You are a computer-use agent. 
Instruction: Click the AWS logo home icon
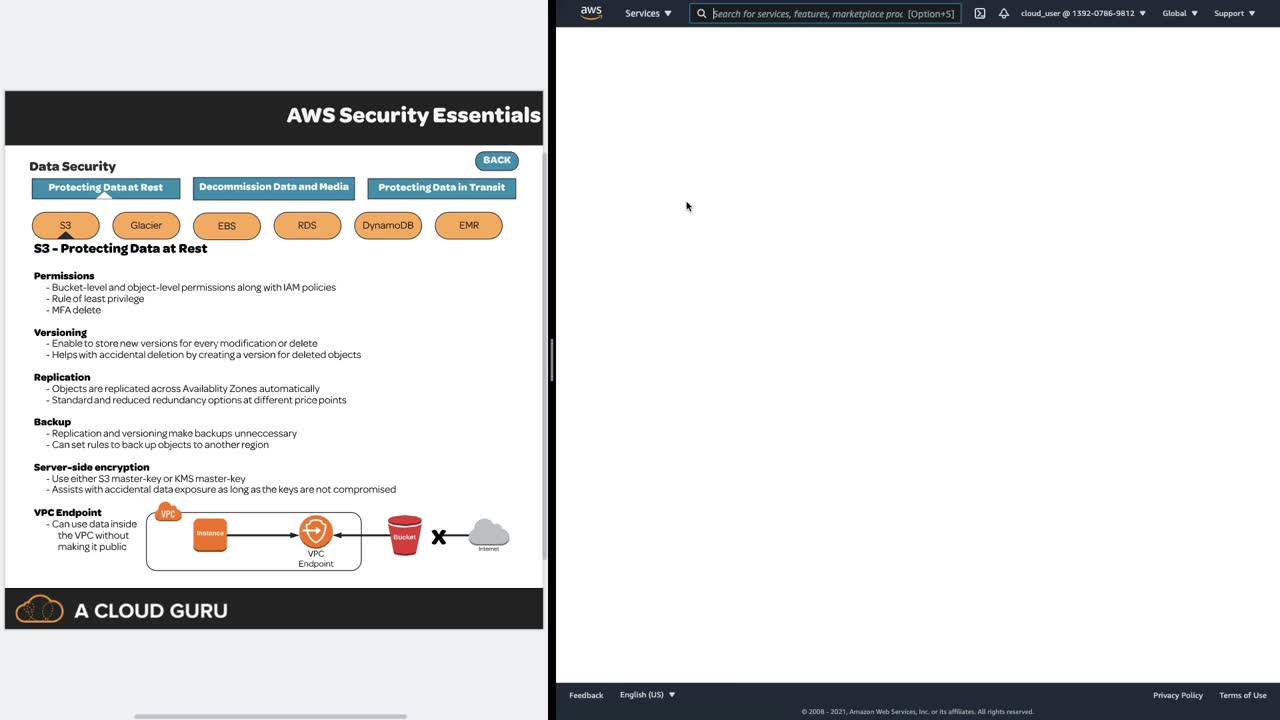[x=591, y=13]
